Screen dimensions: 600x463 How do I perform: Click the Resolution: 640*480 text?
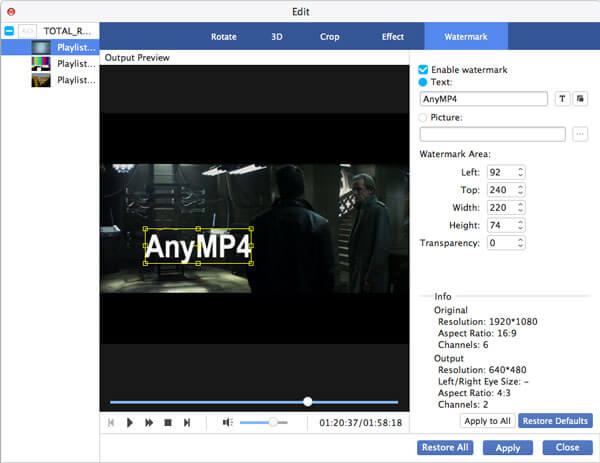pyautogui.click(x=482, y=370)
